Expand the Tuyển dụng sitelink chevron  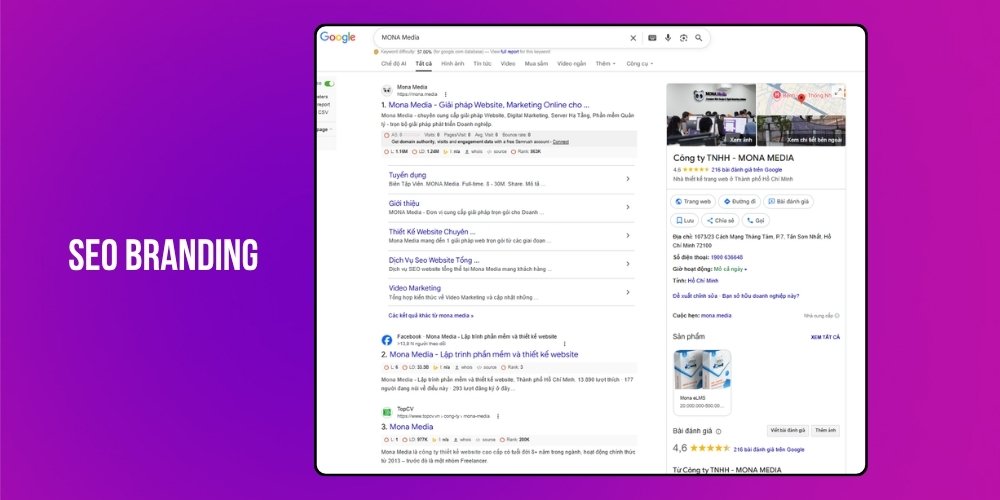pyautogui.click(x=628, y=179)
